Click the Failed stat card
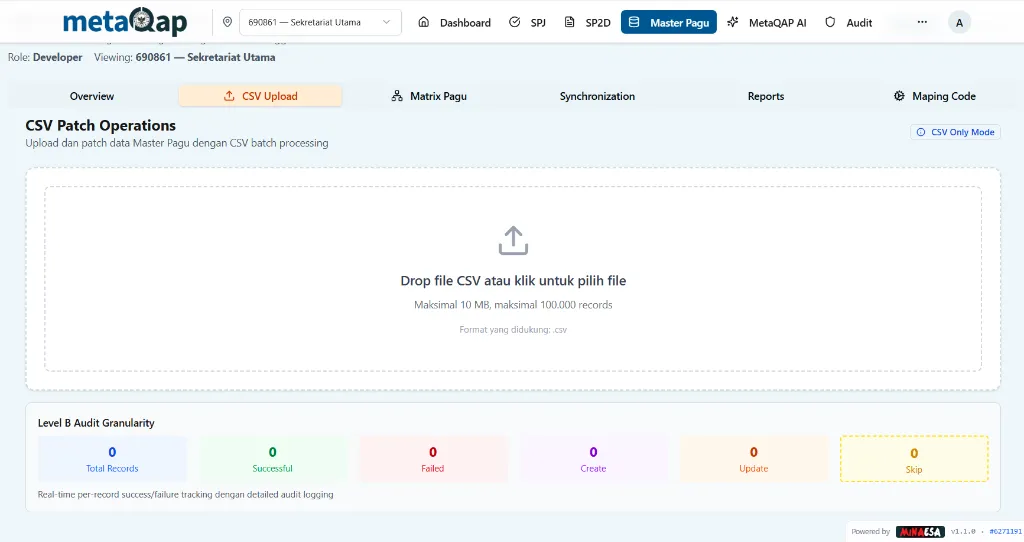 (x=432, y=459)
